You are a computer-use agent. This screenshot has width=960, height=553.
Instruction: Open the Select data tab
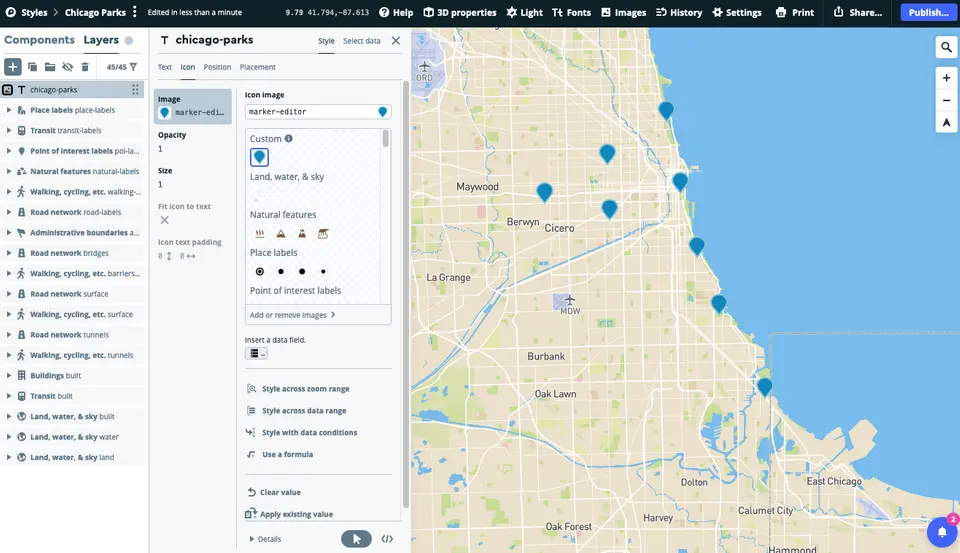[x=362, y=41]
